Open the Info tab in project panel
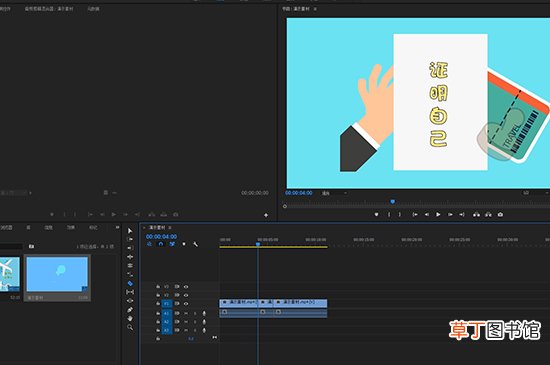 pos(48,228)
